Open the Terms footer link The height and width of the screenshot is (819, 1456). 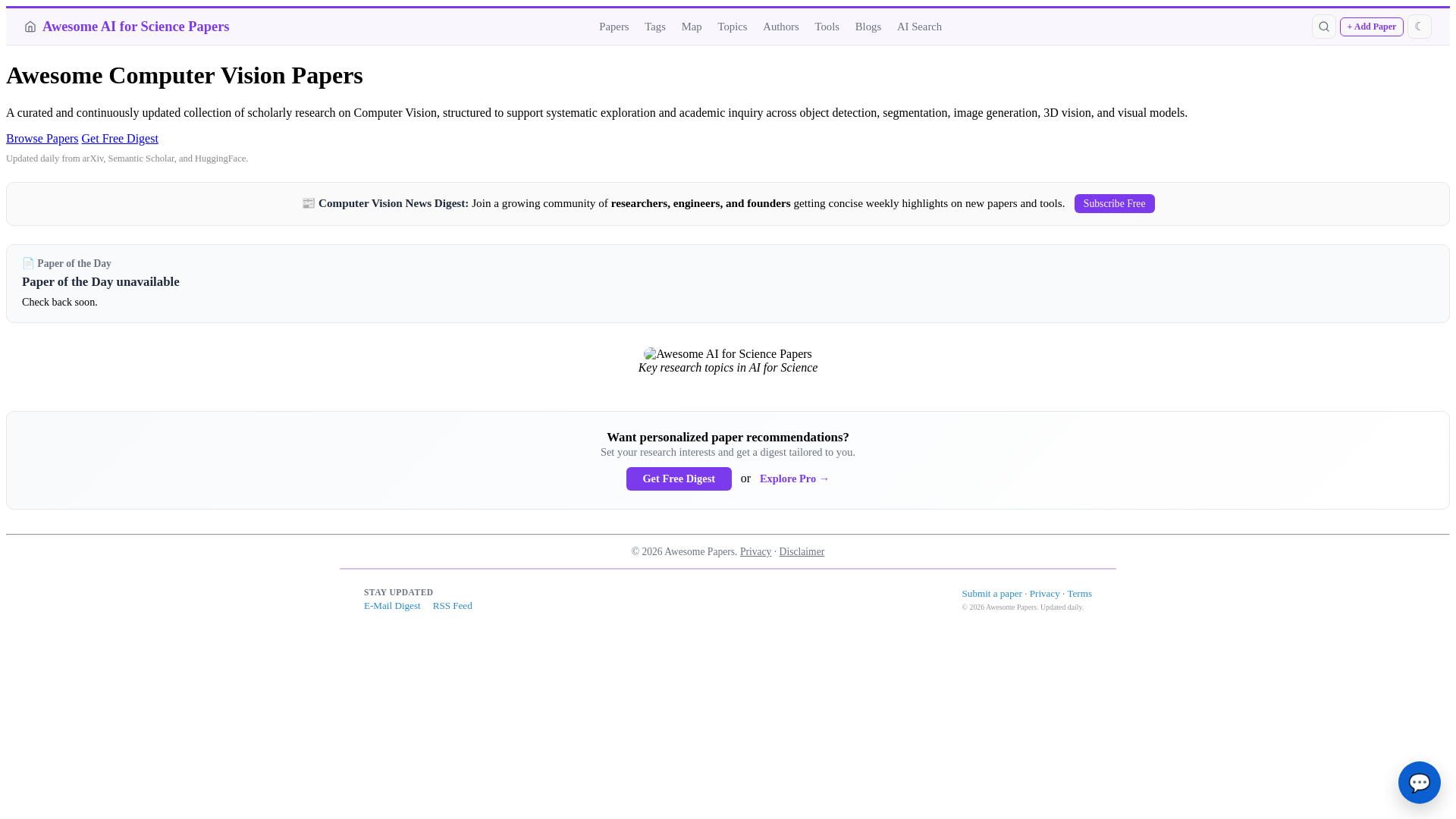1080,594
